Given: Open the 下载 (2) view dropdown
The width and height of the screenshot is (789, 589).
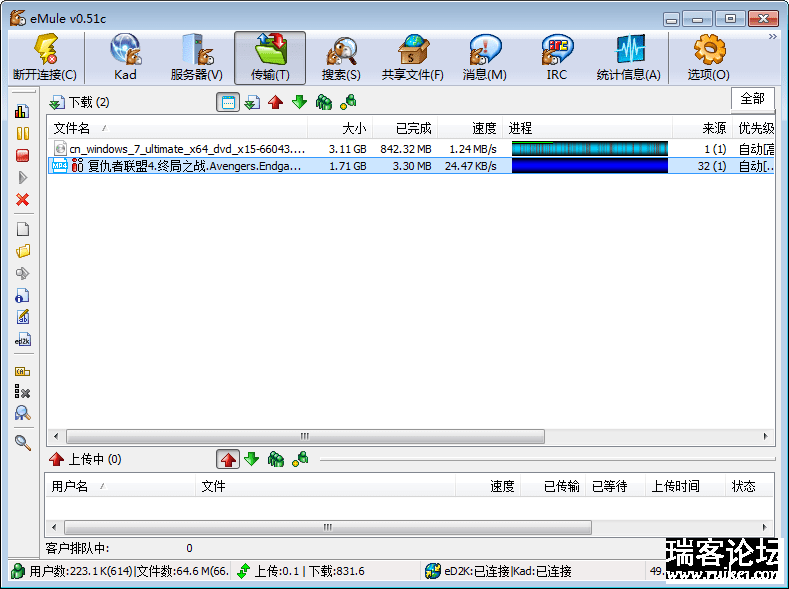Looking at the screenshot, I should tap(79, 103).
